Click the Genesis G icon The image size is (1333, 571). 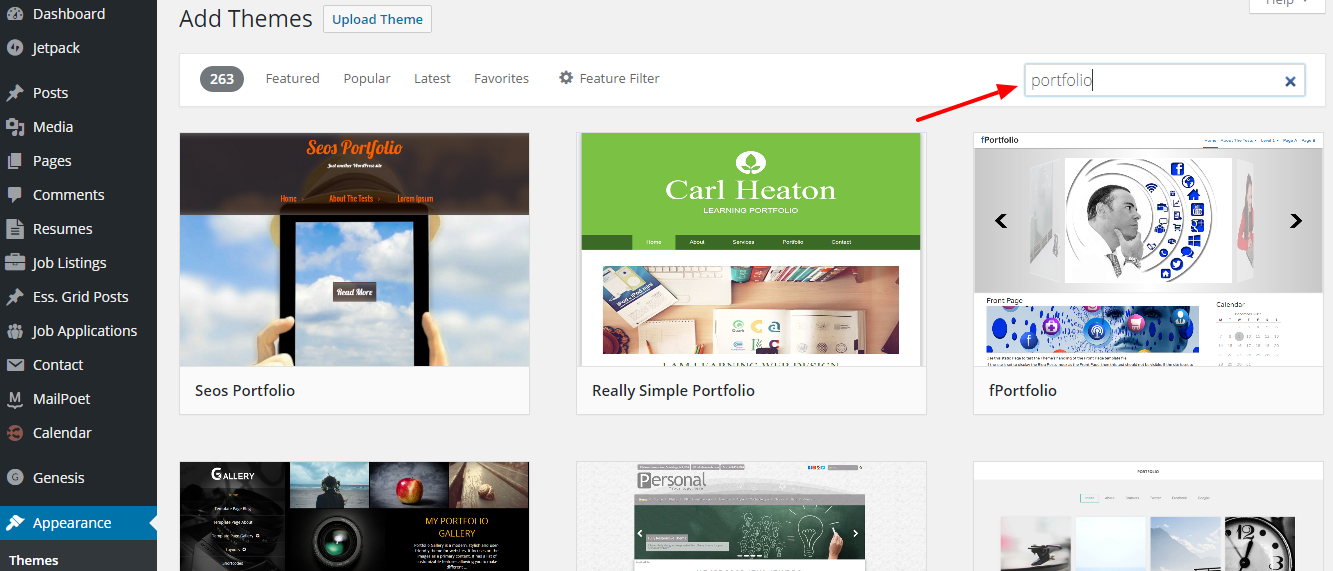(x=15, y=478)
